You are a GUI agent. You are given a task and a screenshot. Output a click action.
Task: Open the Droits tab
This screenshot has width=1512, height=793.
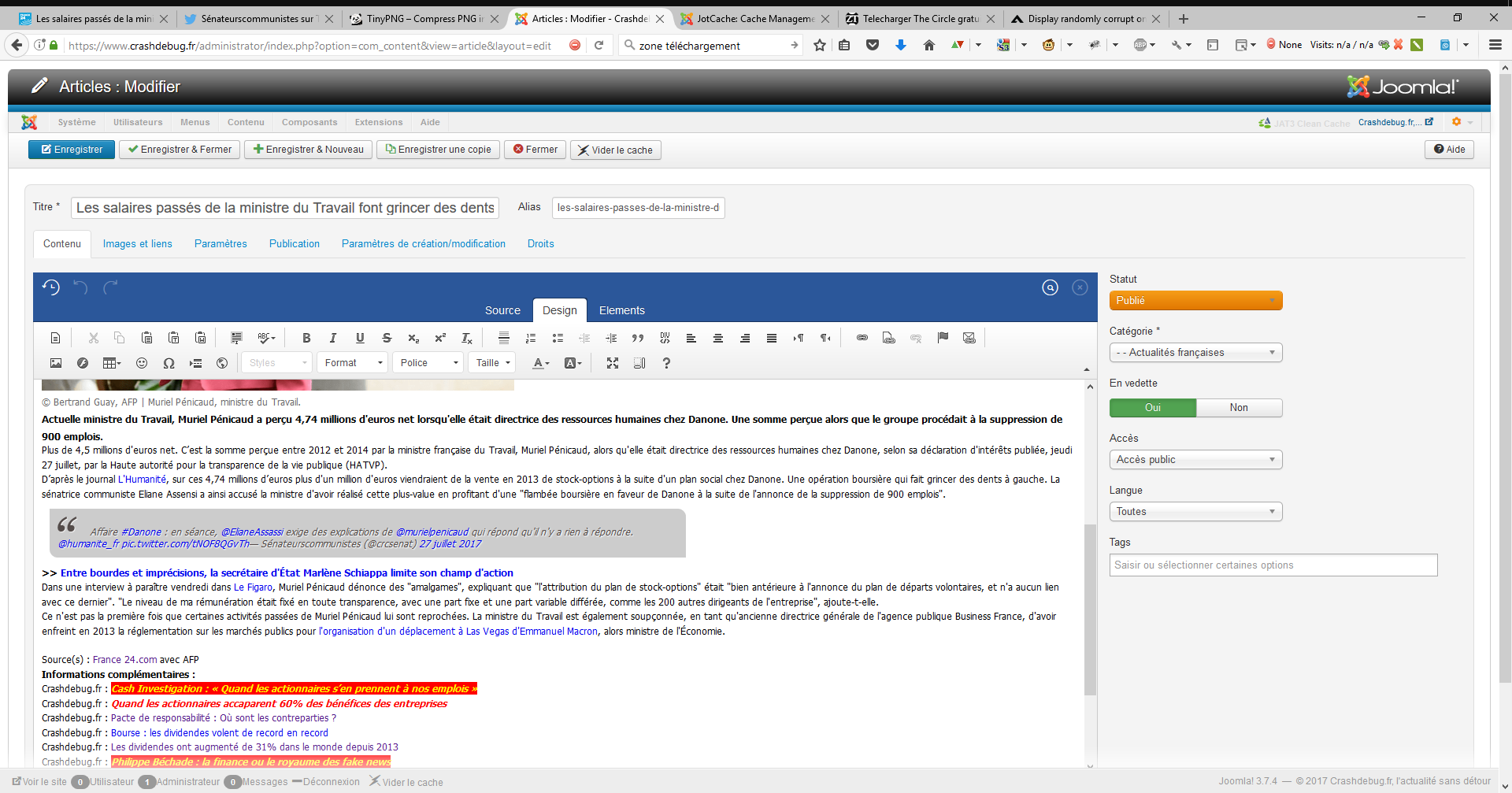tap(541, 244)
